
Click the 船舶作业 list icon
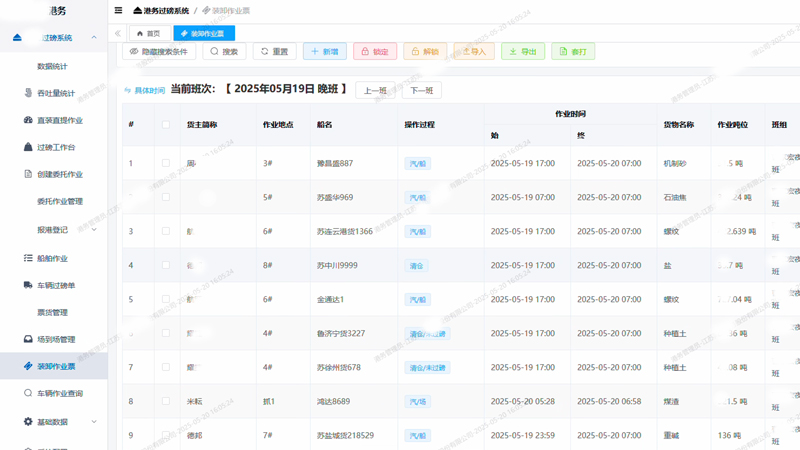pyautogui.click(x=28, y=258)
